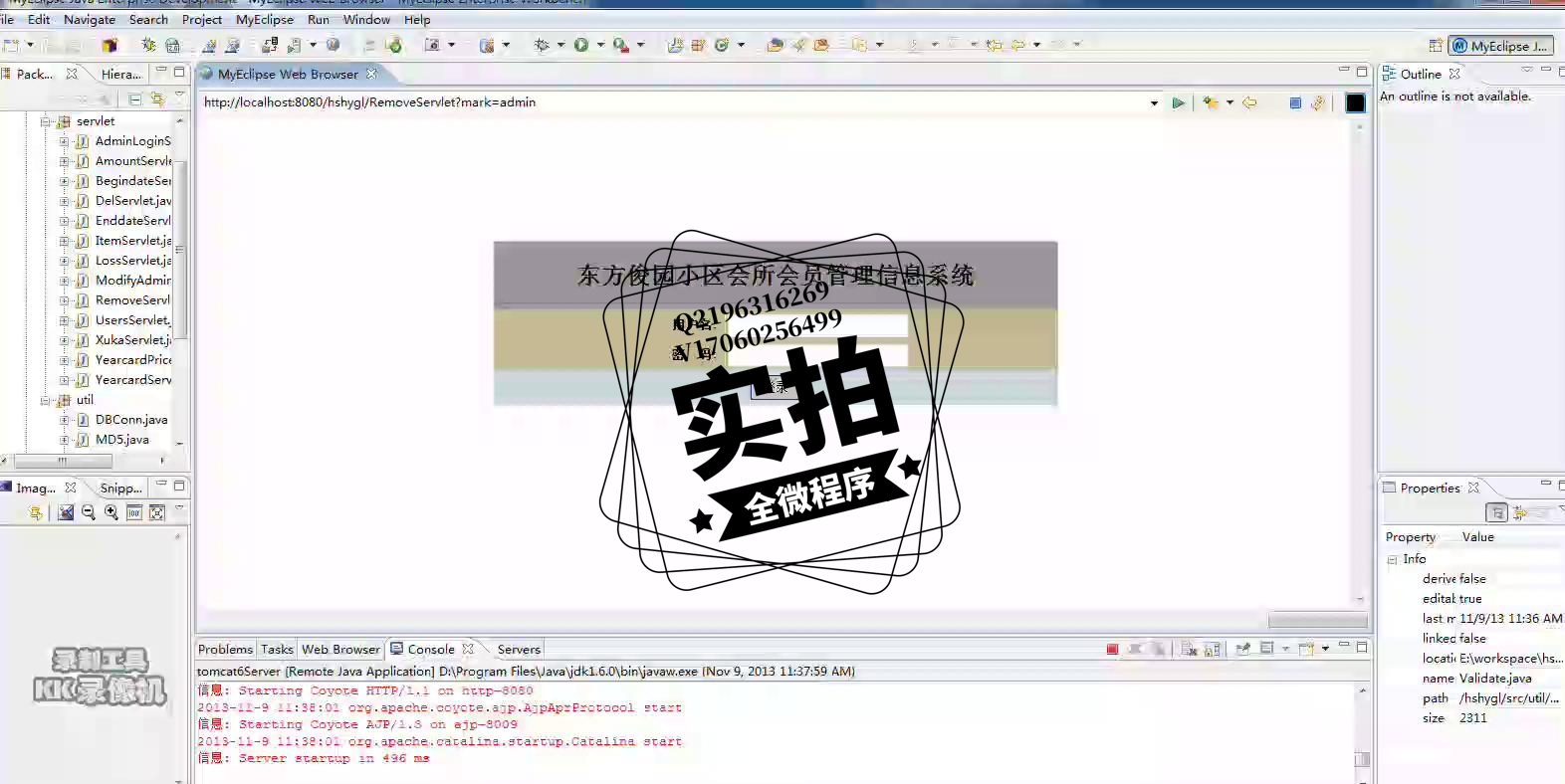Viewport: 1565px width, 784px height.
Task: Select MD5.java in Package Explorer
Action: [121, 440]
